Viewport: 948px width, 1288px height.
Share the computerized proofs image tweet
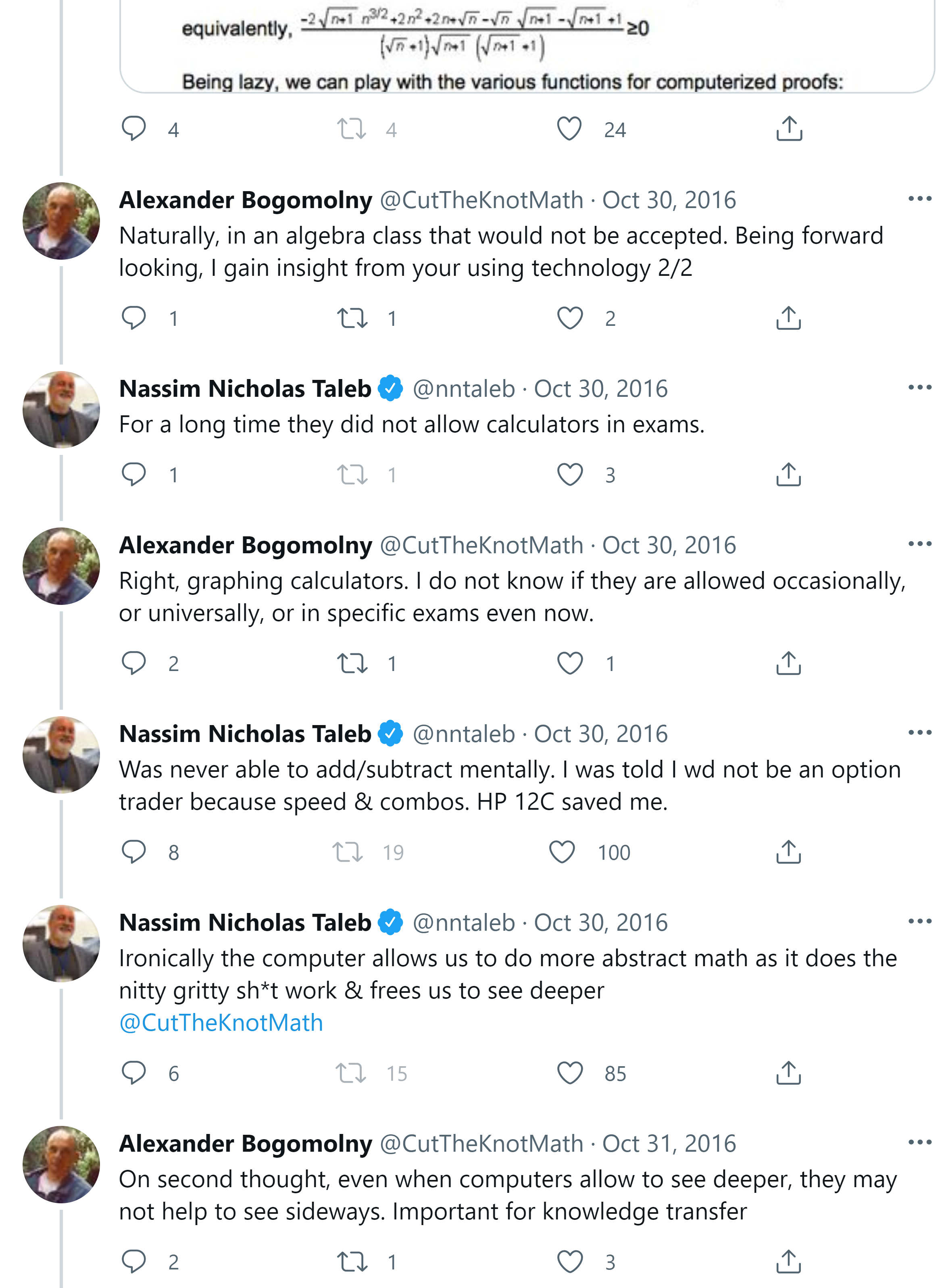pyautogui.click(x=789, y=129)
